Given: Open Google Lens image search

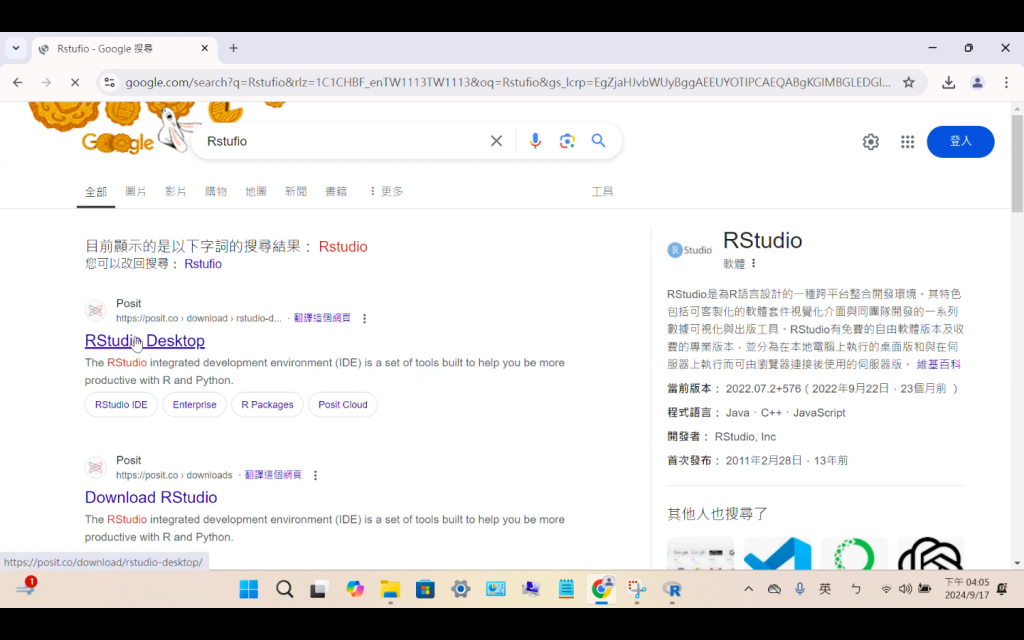Looking at the screenshot, I should (567, 141).
